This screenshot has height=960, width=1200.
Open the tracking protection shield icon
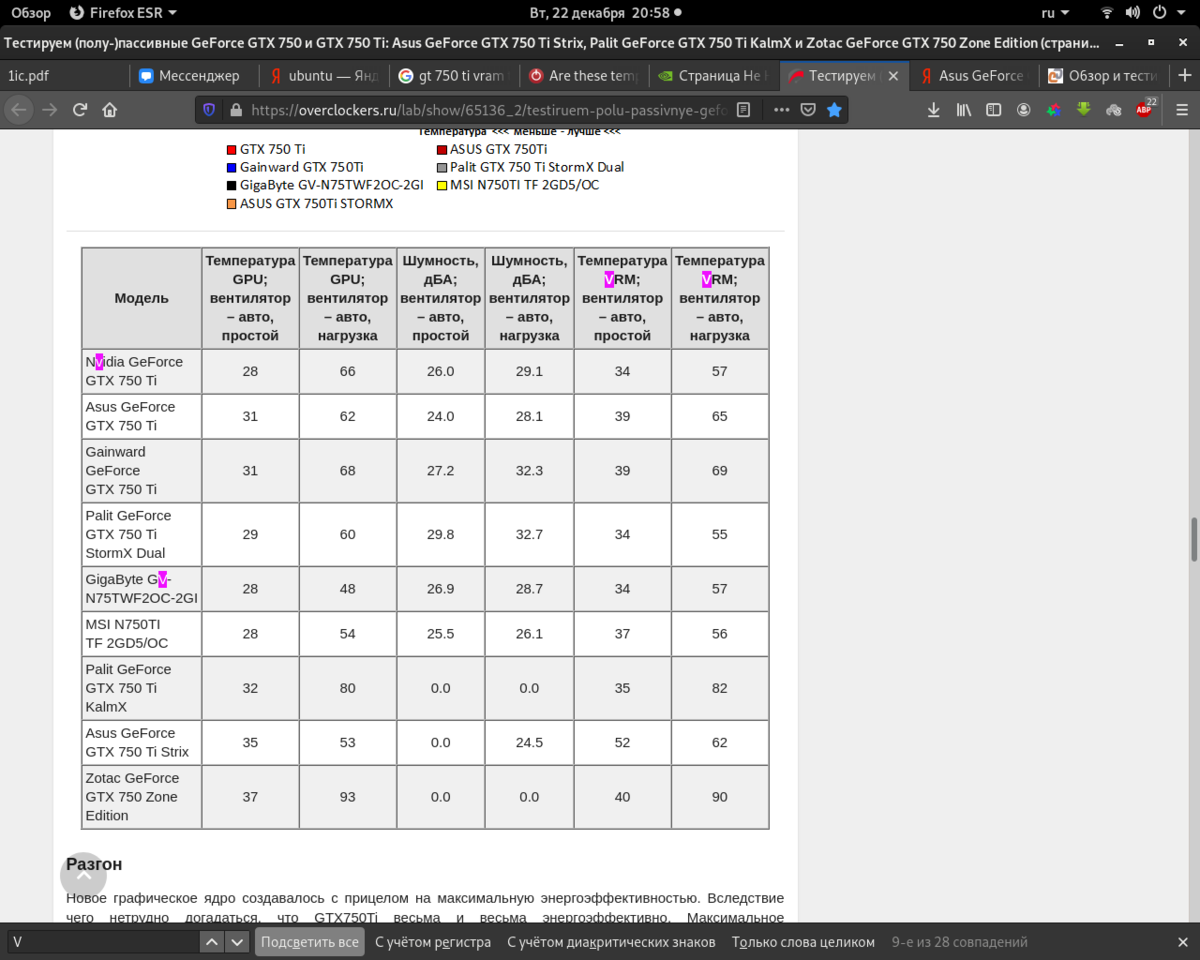209,110
